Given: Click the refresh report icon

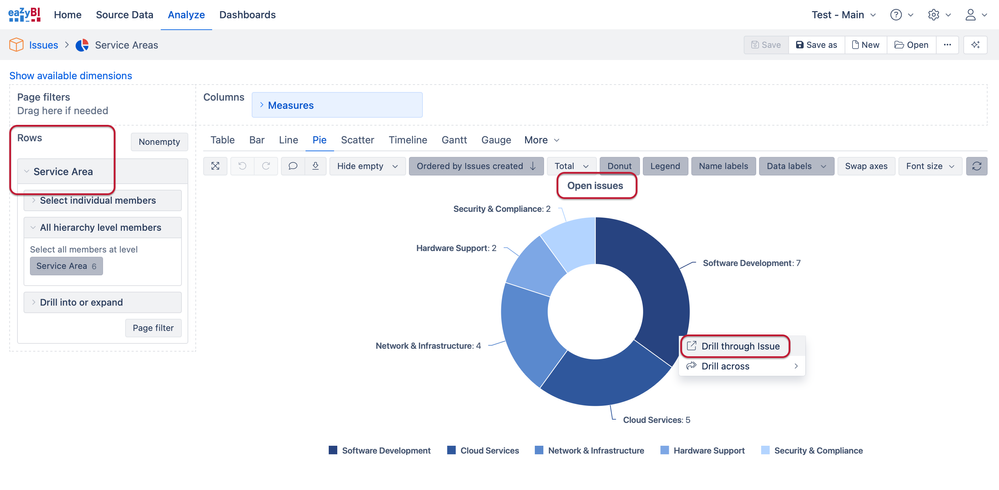Looking at the screenshot, I should tap(977, 166).
